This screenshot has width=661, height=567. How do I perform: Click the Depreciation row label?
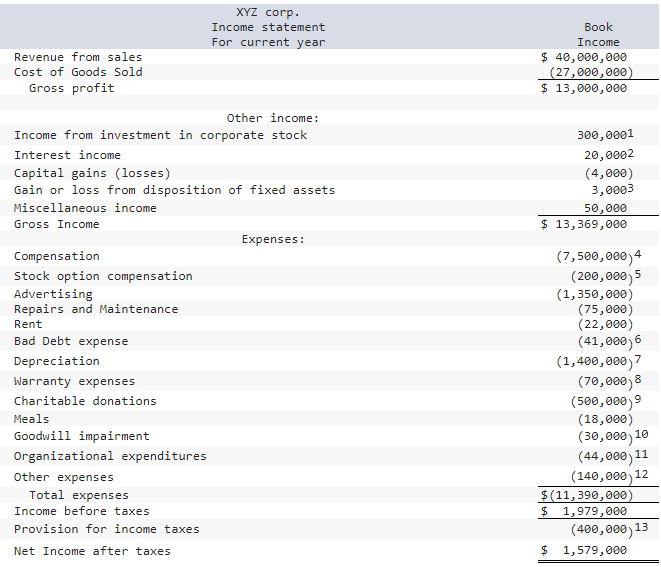[56, 361]
